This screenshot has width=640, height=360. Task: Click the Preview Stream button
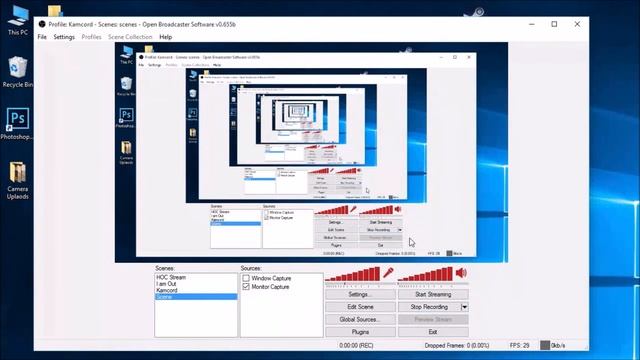(x=433, y=320)
